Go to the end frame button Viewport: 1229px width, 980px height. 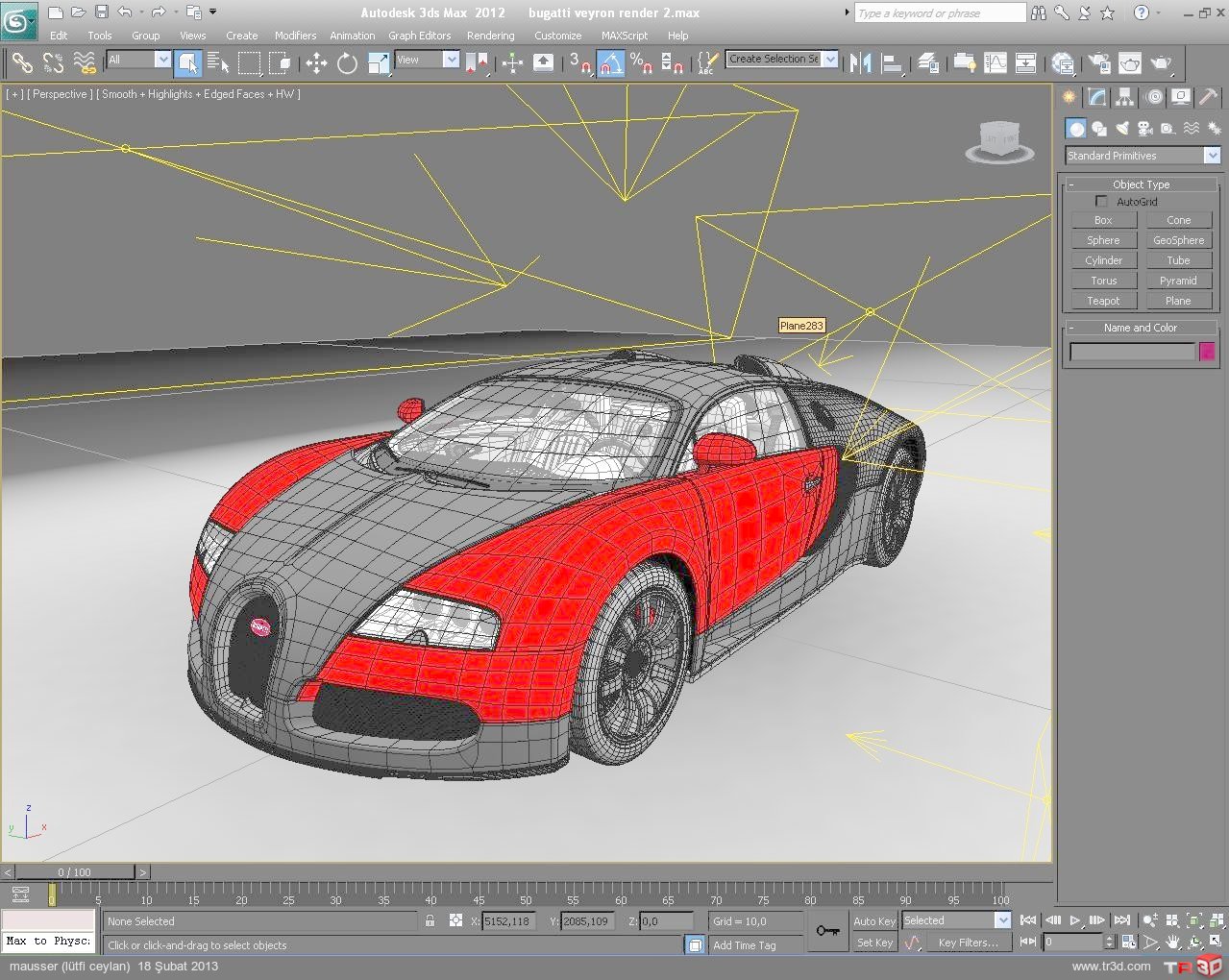[x=1121, y=920]
